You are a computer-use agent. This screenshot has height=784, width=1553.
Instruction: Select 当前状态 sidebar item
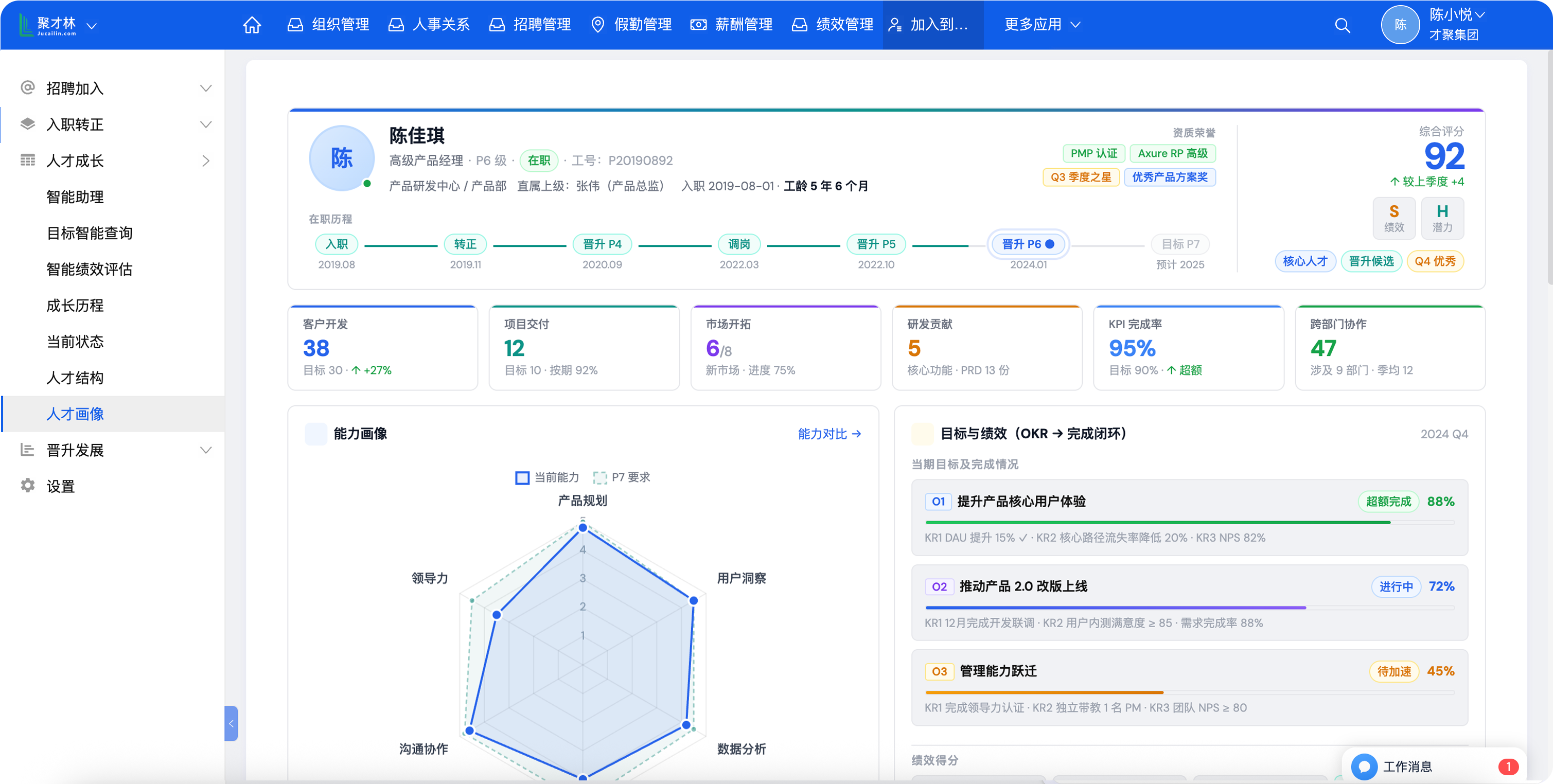pyautogui.click(x=75, y=342)
